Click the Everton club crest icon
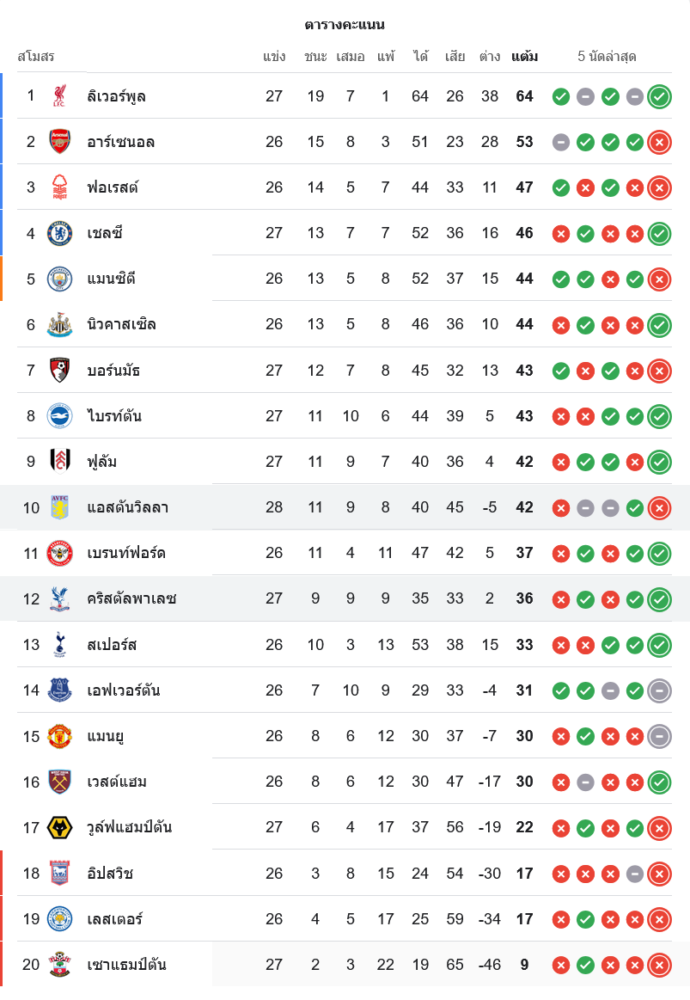 tap(60, 690)
